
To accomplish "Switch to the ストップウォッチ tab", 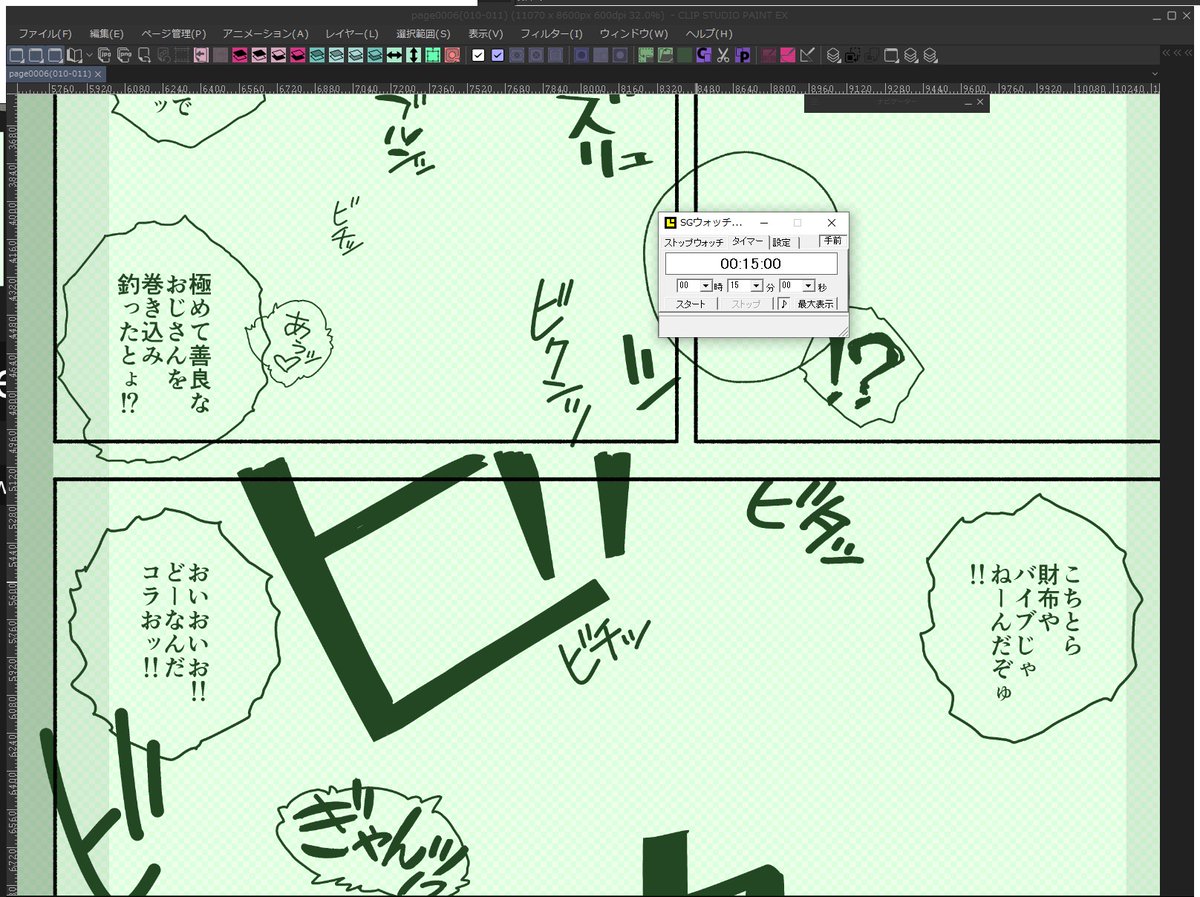I will pyautogui.click(x=694, y=242).
